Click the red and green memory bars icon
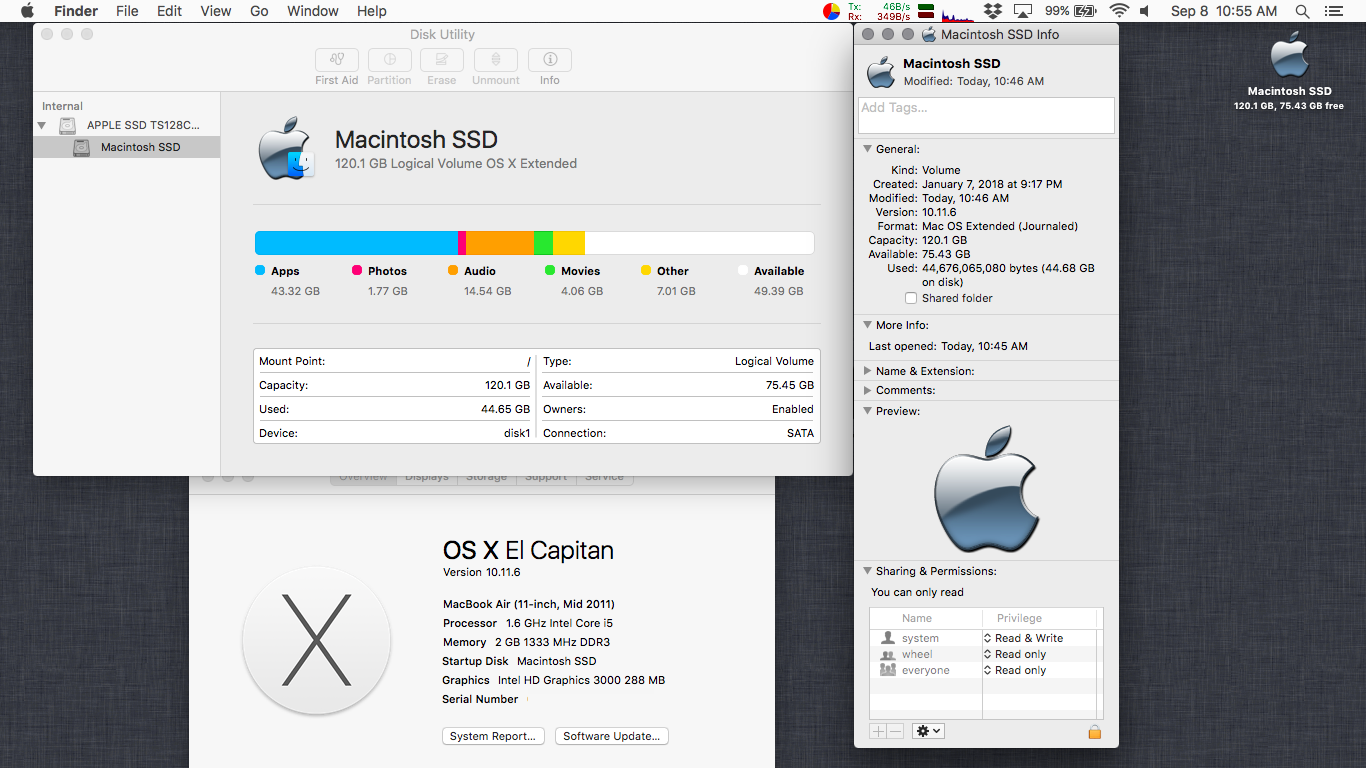This screenshot has width=1366, height=768. click(x=927, y=11)
